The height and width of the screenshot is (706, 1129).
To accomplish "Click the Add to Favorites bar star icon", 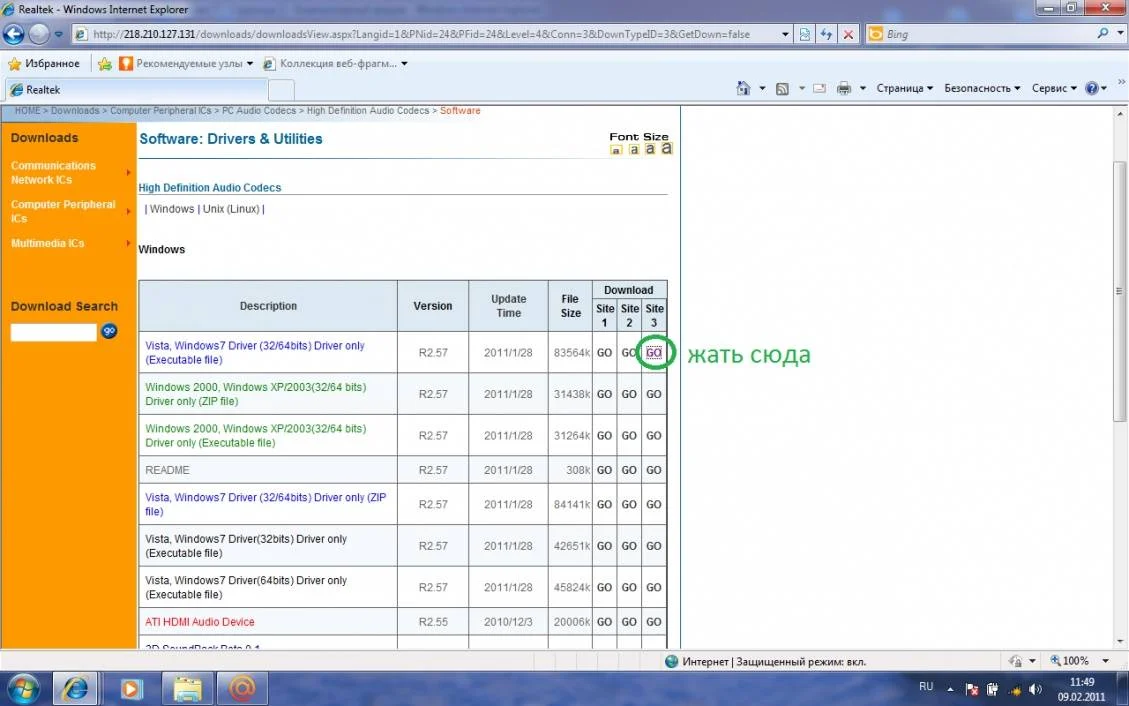I will tap(104, 64).
